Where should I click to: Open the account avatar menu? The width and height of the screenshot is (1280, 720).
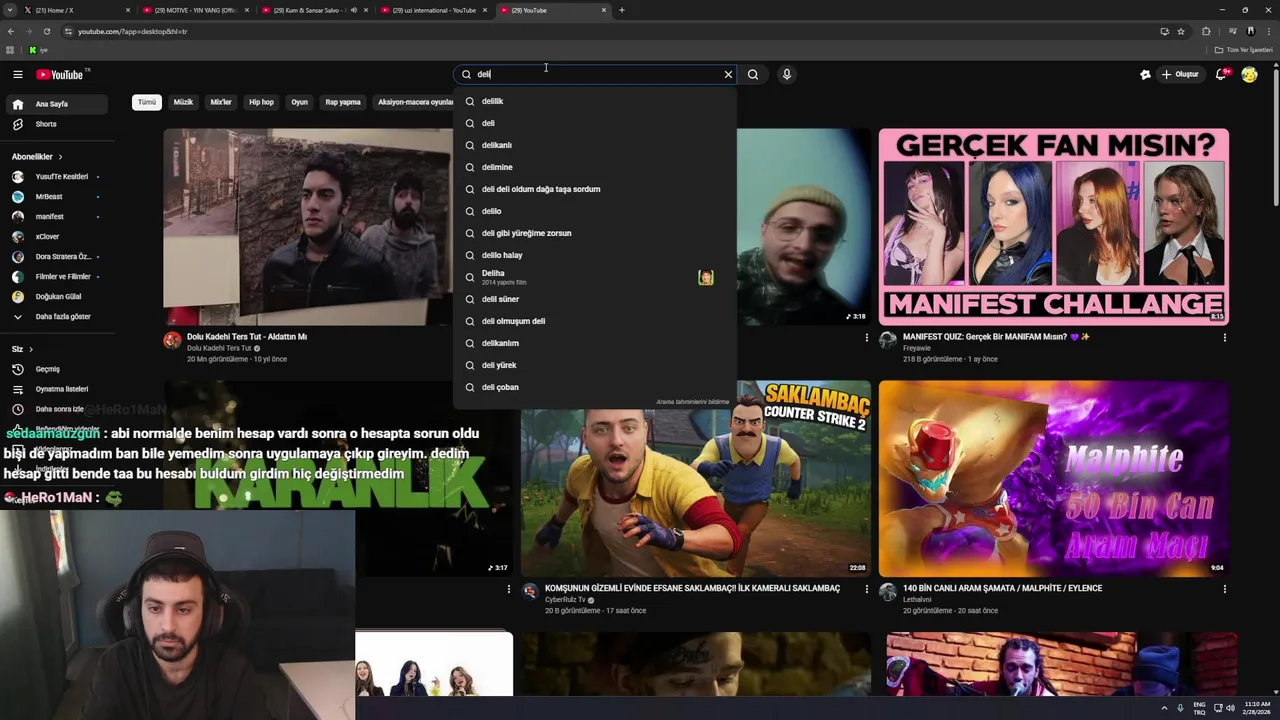coord(1249,74)
